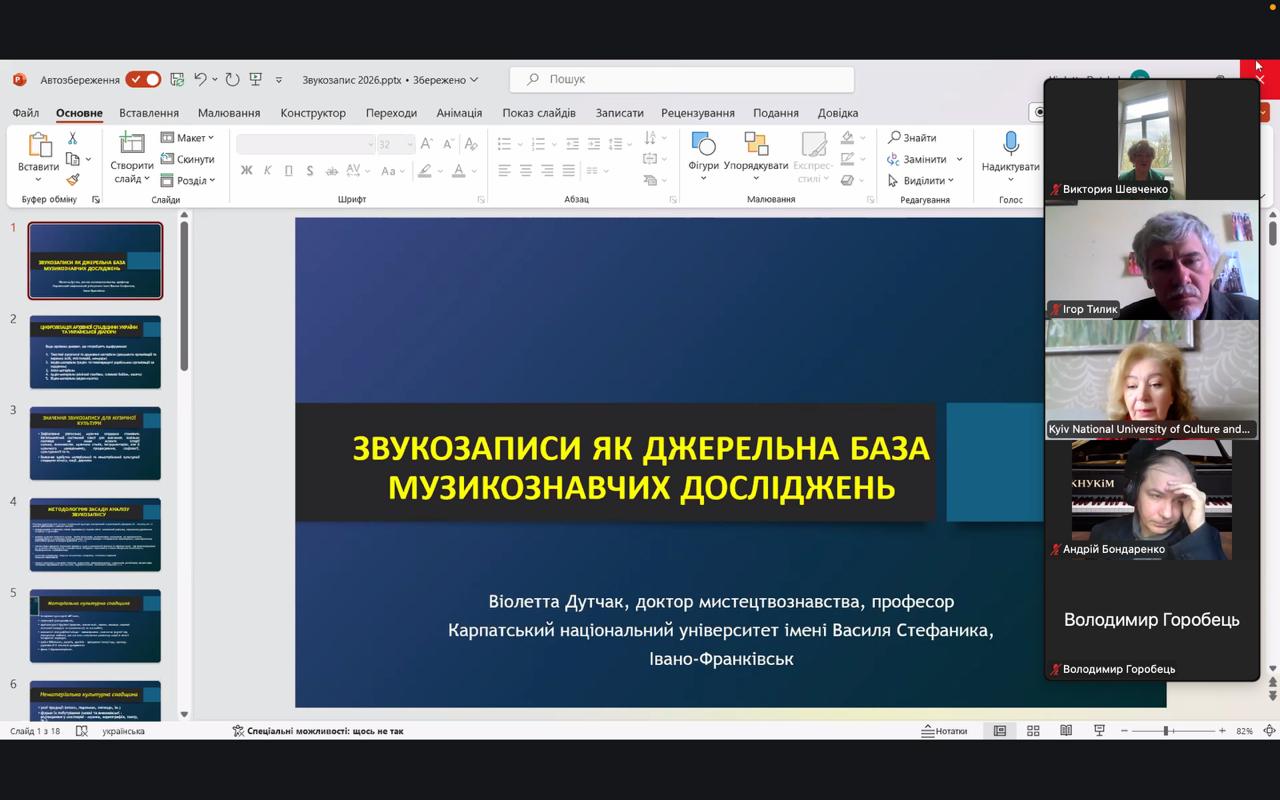Open the Undo history dropdown arrow
Viewport: 1280px width, 800px height.
coord(215,80)
